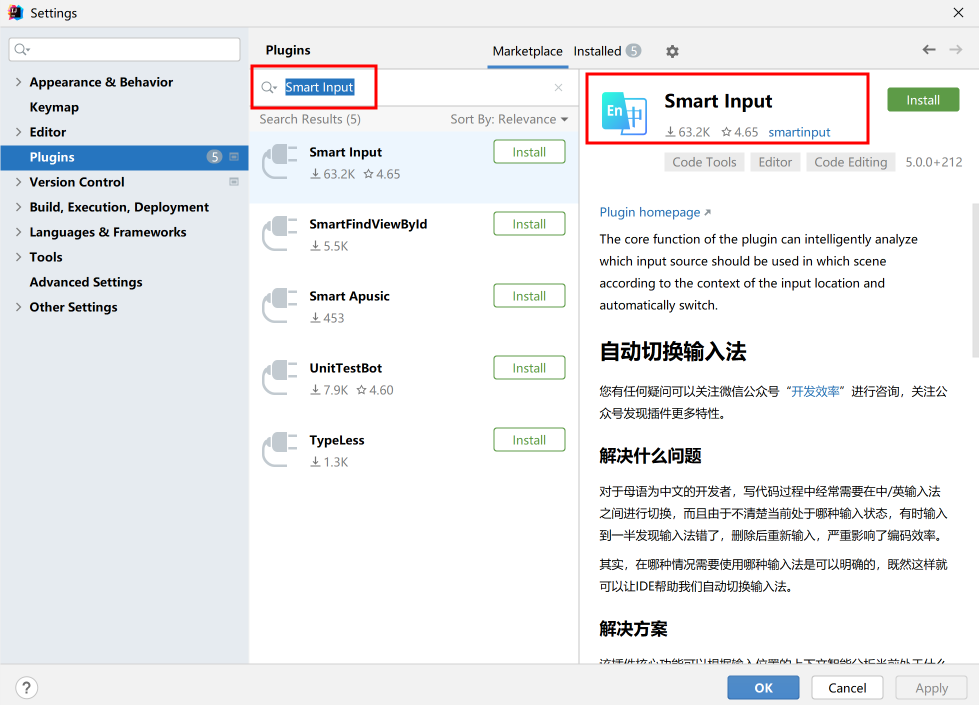Expand the Version Control section
Viewport: 979px width, 705px height.
click(x=20, y=182)
